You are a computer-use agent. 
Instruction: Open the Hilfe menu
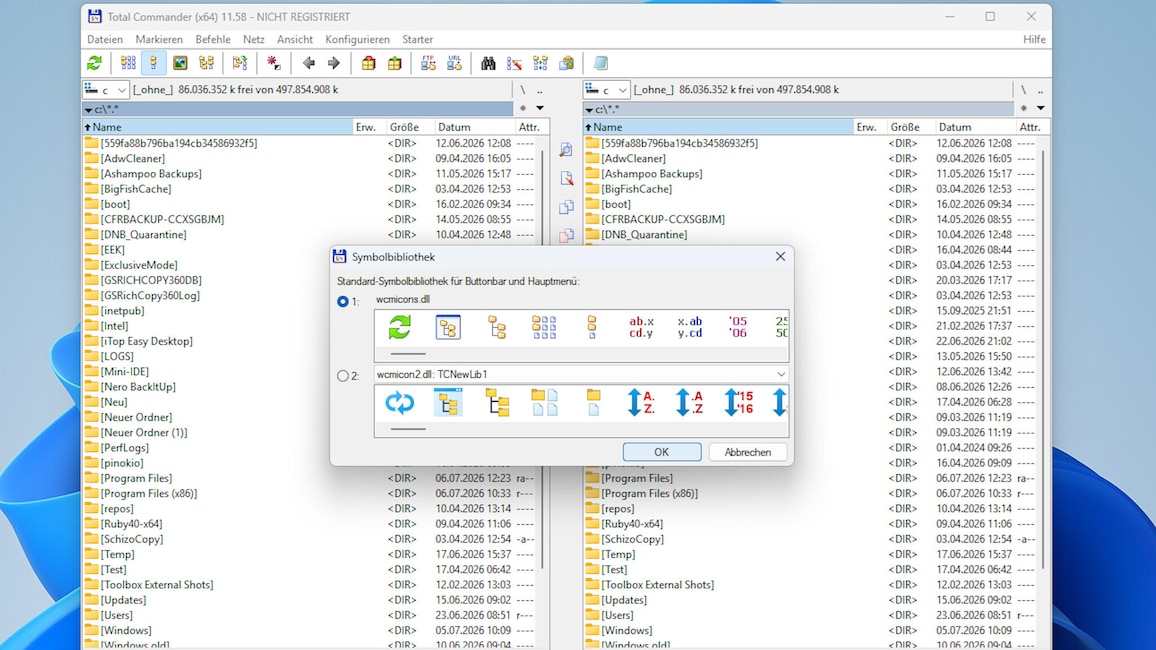pos(1034,40)
